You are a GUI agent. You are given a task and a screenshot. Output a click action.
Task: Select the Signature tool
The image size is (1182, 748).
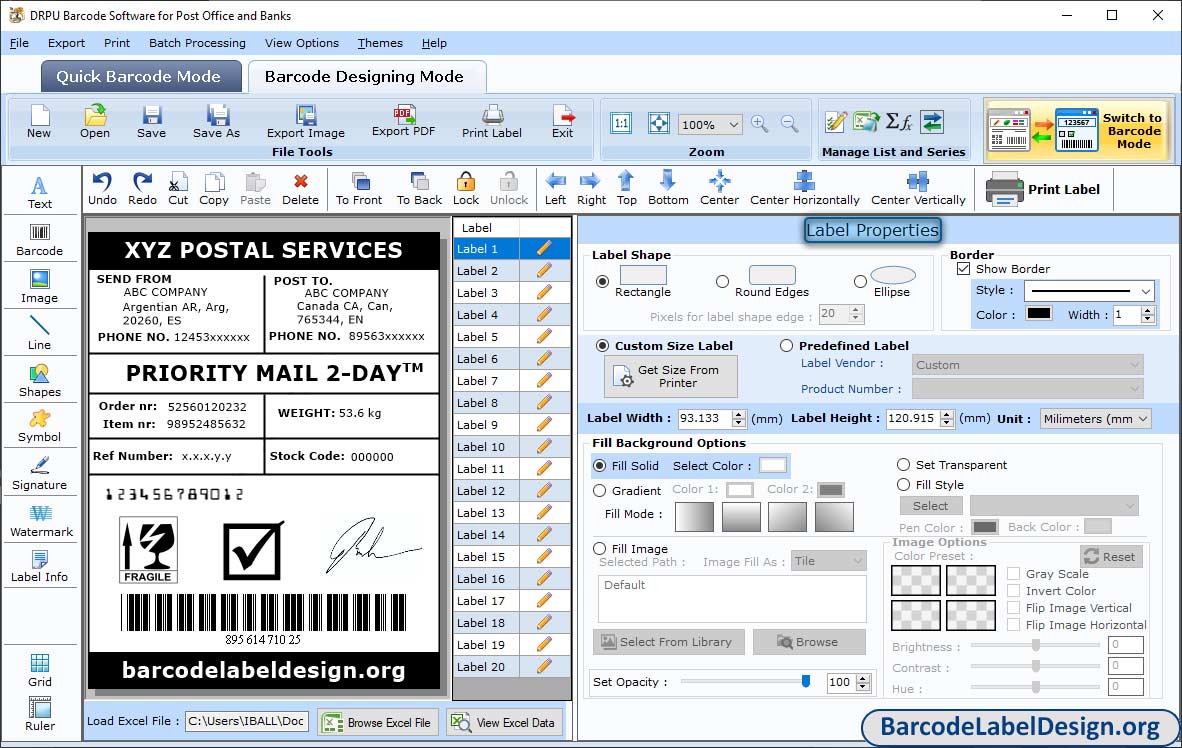tap(40, 474)
